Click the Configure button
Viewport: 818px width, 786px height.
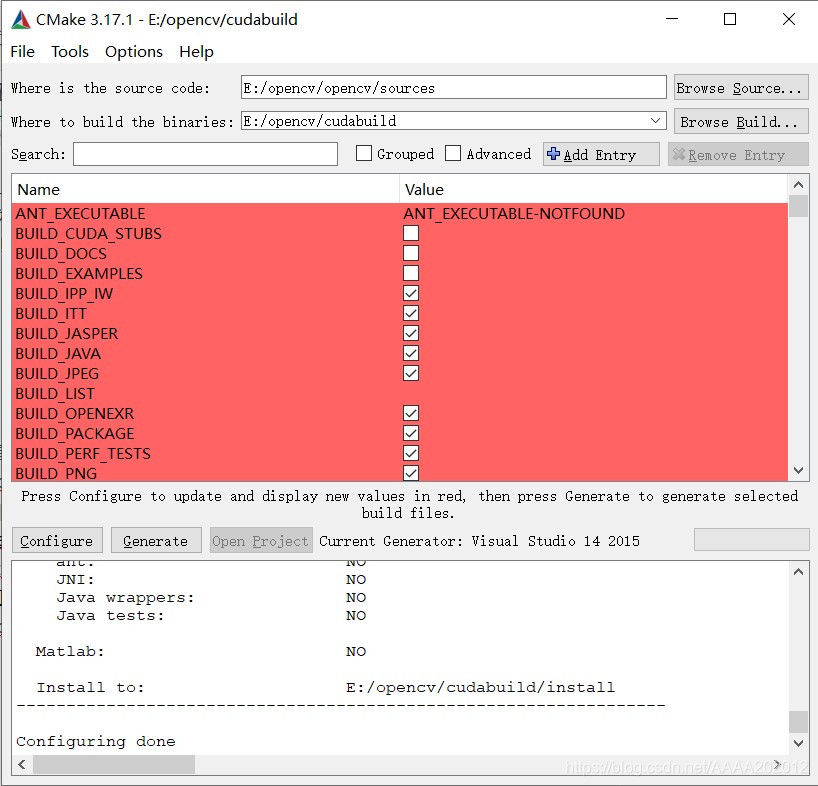coord(57,541)
